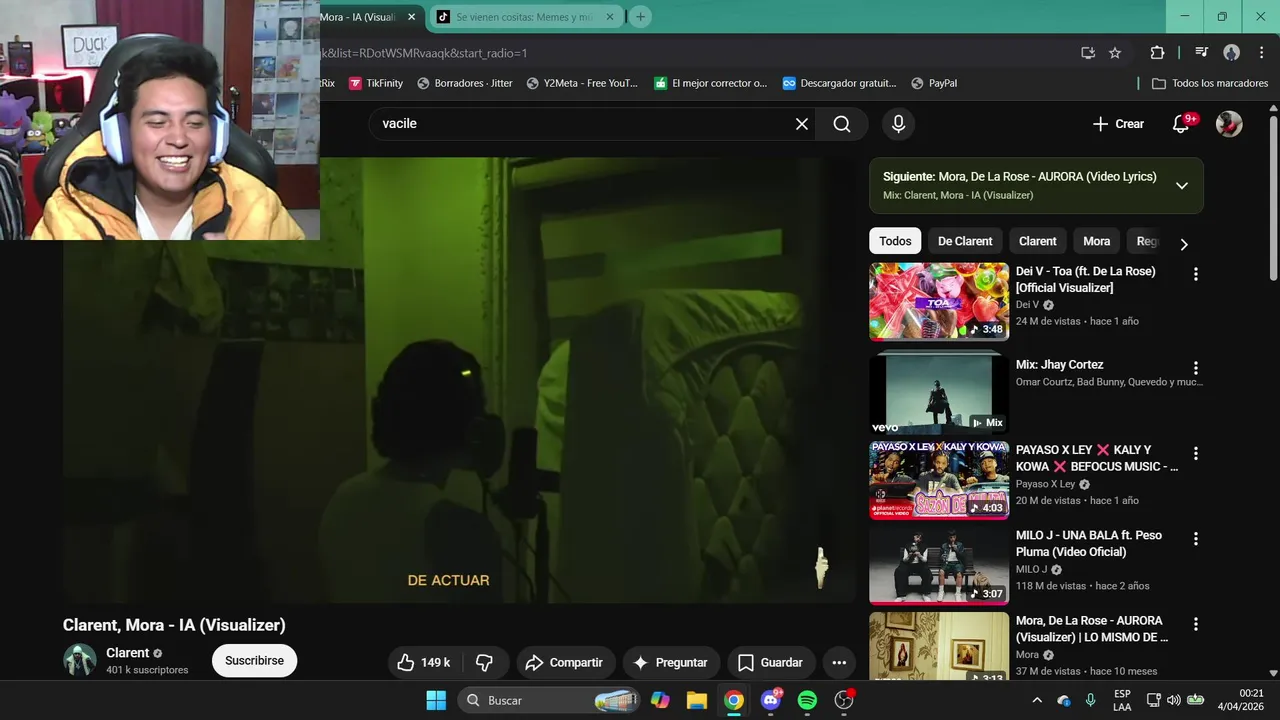1280x720 pixels.
Task: Dislike the video with thumbs down
Action: point(485,662)
